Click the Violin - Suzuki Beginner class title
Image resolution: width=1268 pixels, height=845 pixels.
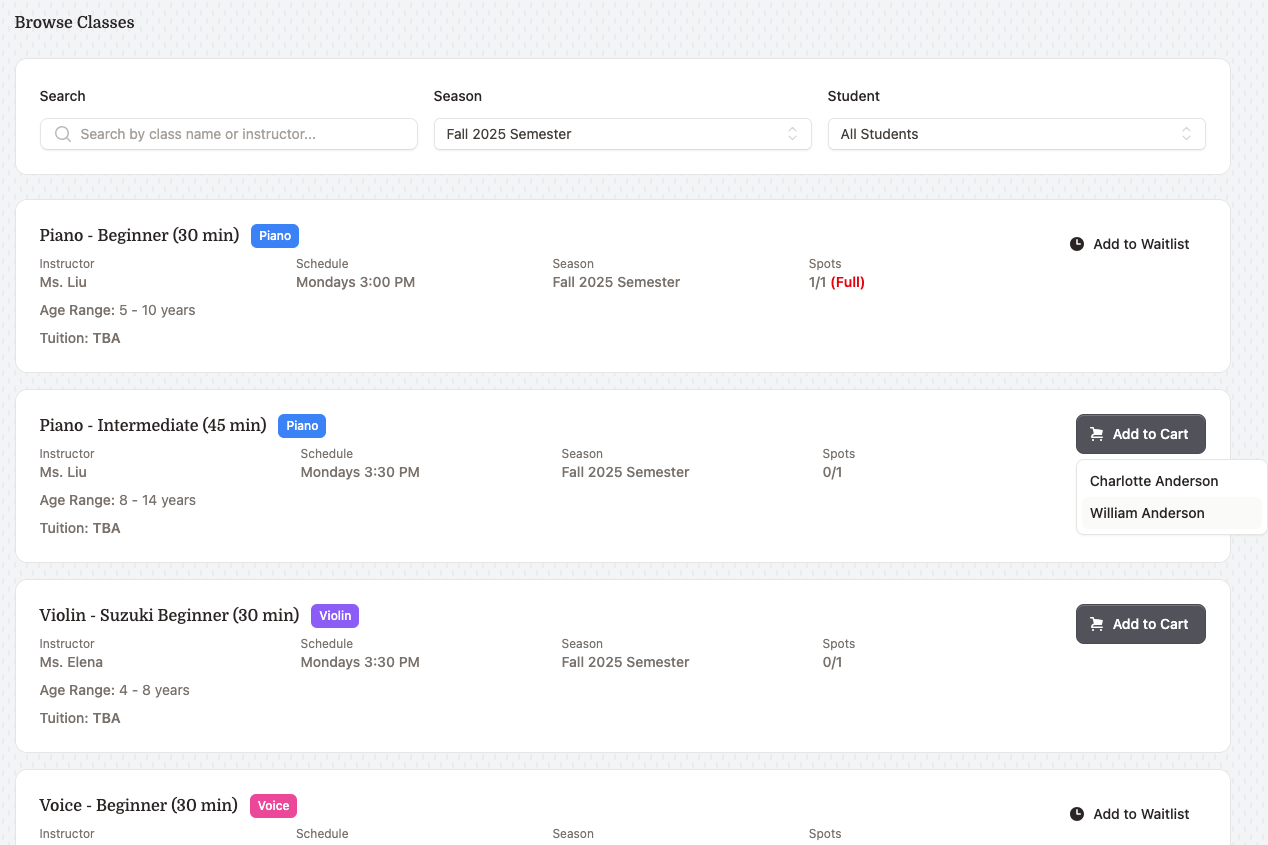(x=169, y=616)
